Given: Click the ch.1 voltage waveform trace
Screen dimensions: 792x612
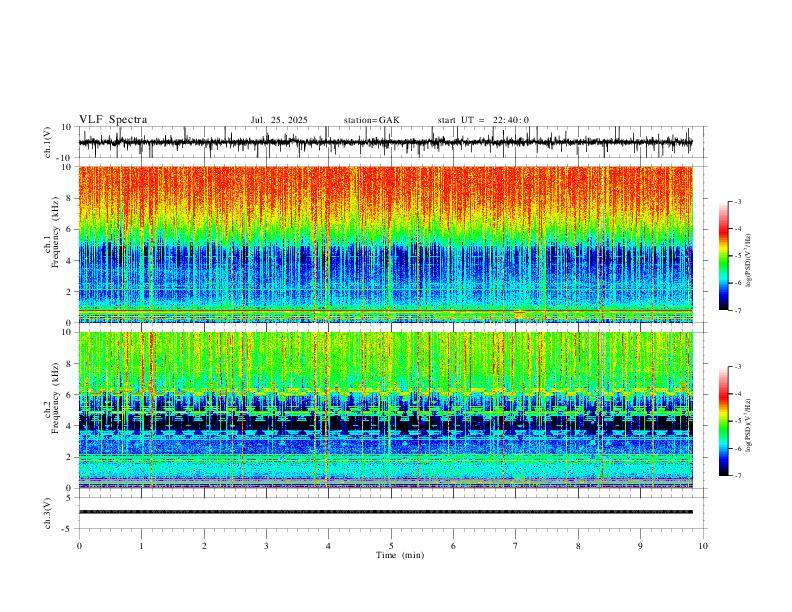Looking at the screenshot, I should pyautogui.click(x=385, y=142).
